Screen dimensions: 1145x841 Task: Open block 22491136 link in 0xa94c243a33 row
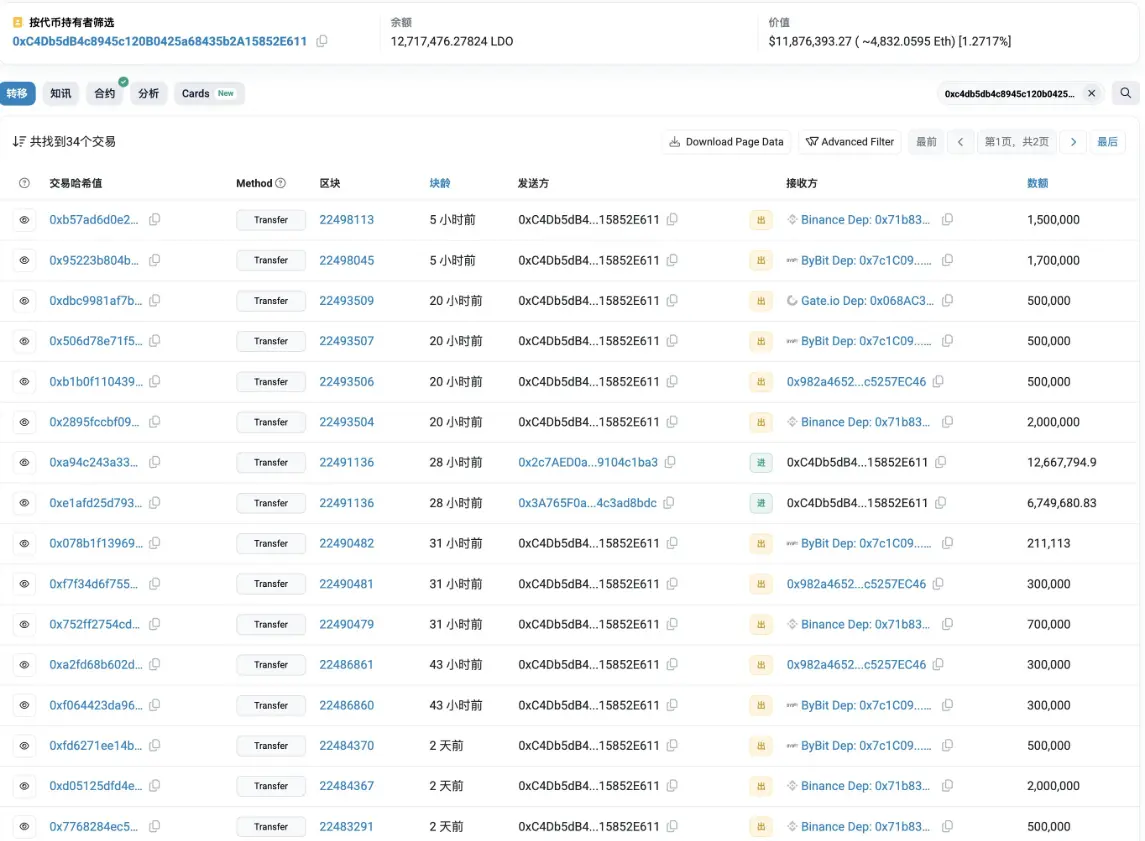coord(346,462)
